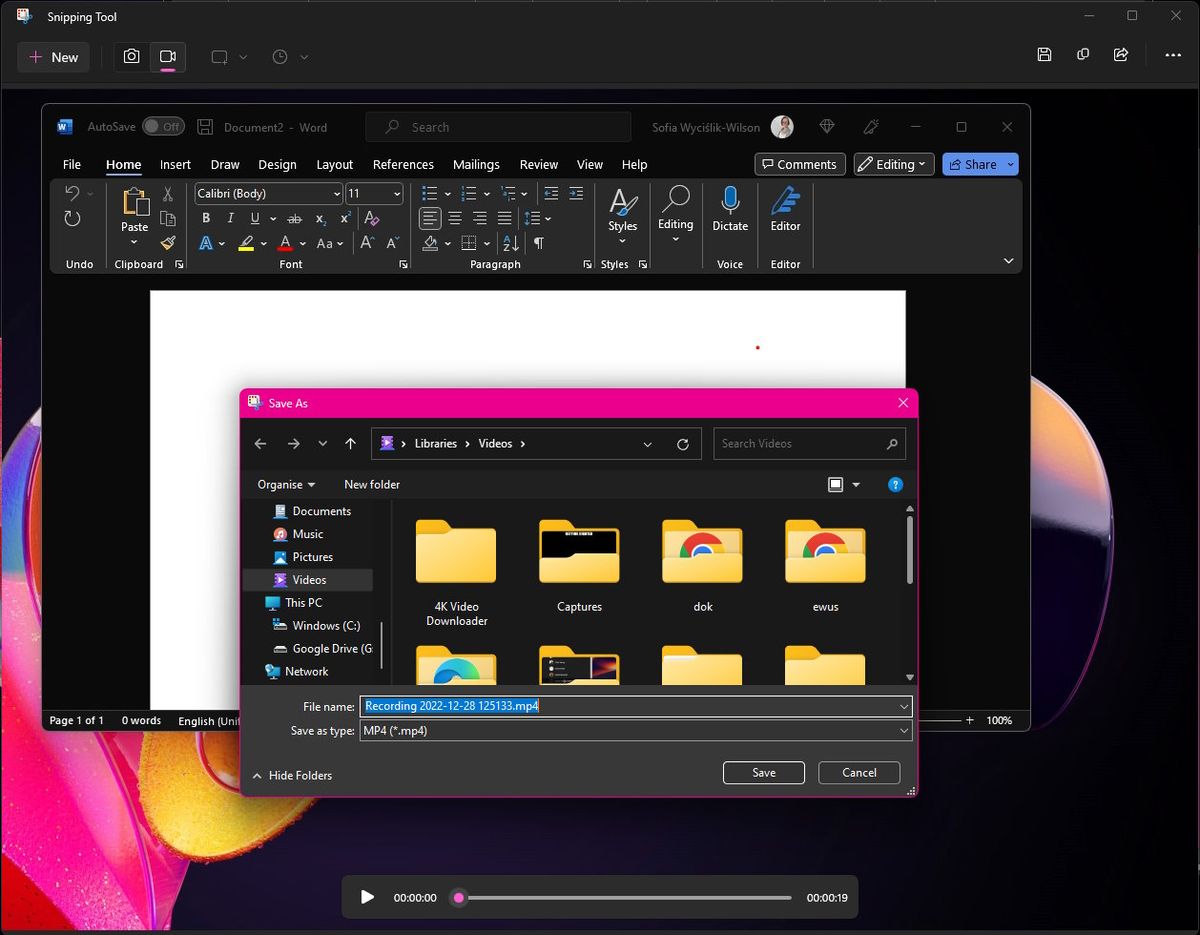This screenshot has height=935, width=1200.
Task: Switch to video recording mode in Snipping Tool
Action: [x=168, y=57]
